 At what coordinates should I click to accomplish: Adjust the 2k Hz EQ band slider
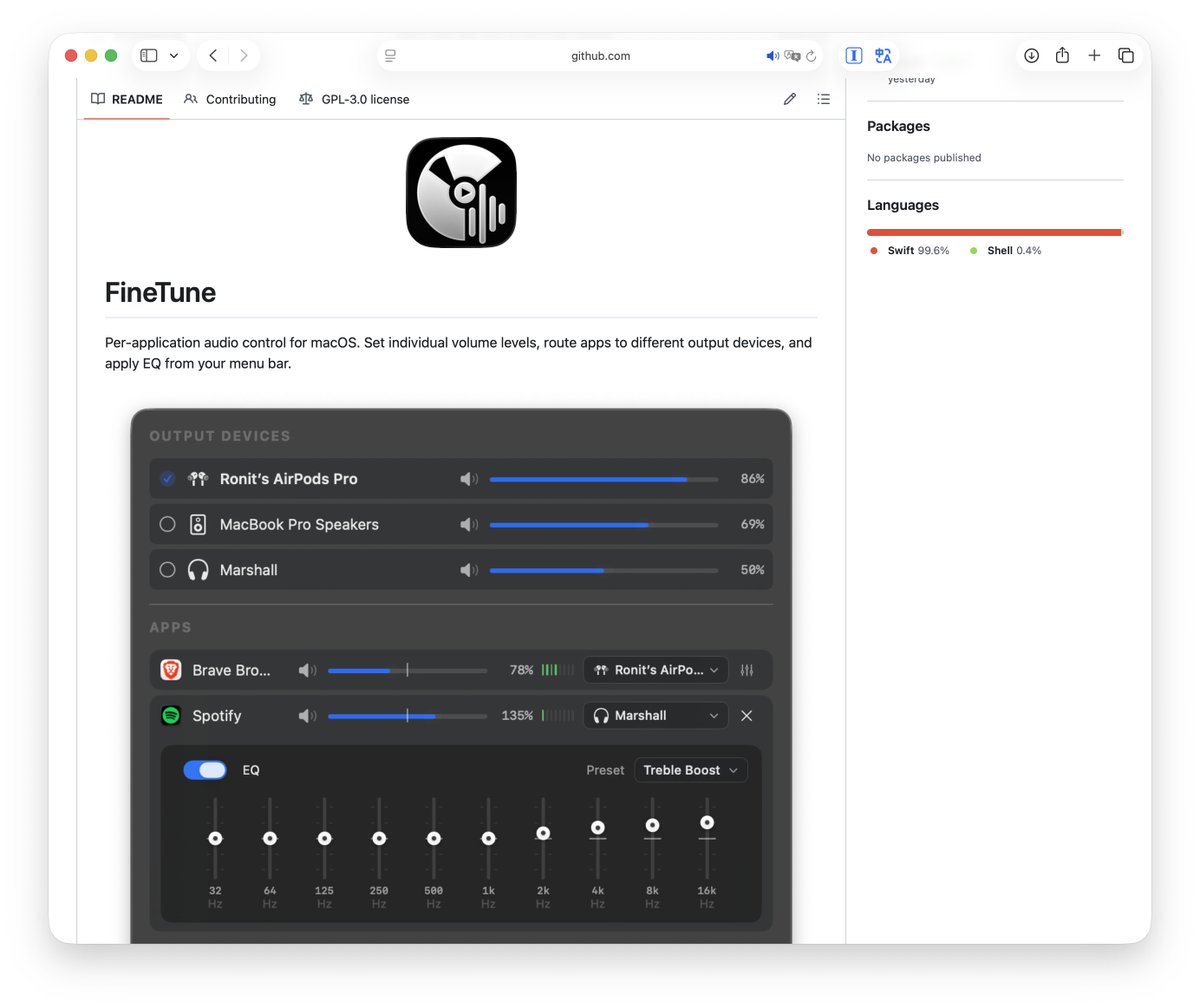pos(543,838)
